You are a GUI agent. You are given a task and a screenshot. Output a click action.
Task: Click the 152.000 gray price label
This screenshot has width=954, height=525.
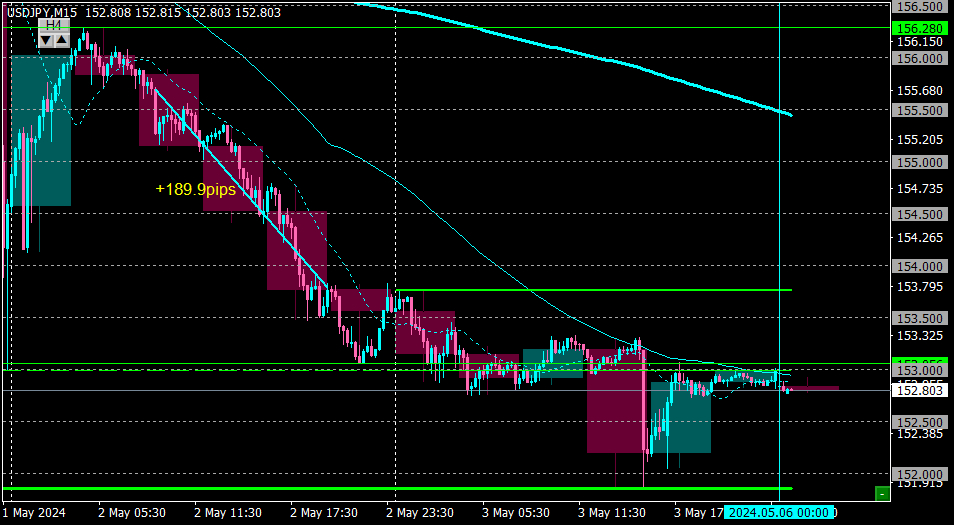[x=920, y=474]
